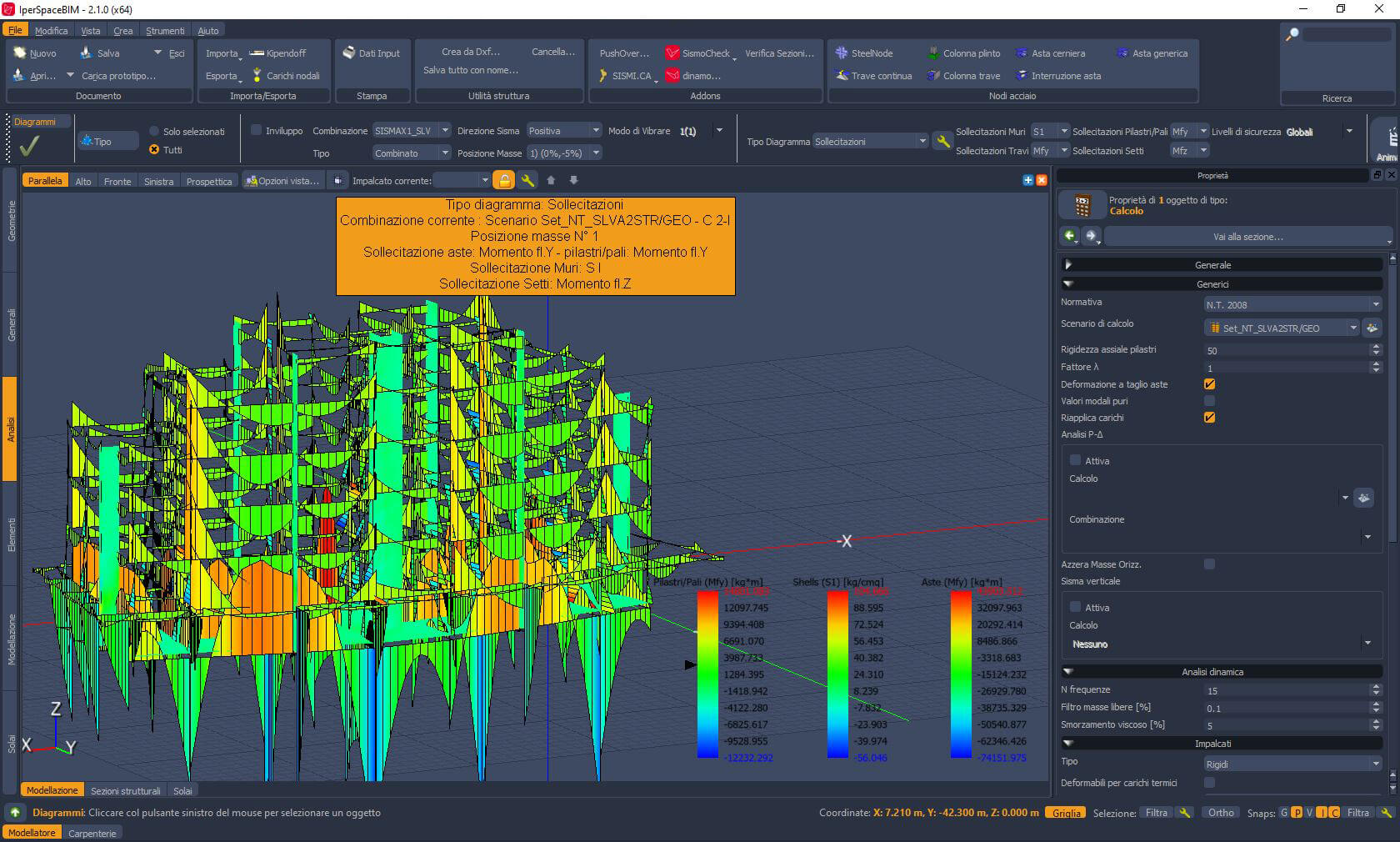Open the Strumenti menu
The image size is (1400, 842).
coord(165,31)
